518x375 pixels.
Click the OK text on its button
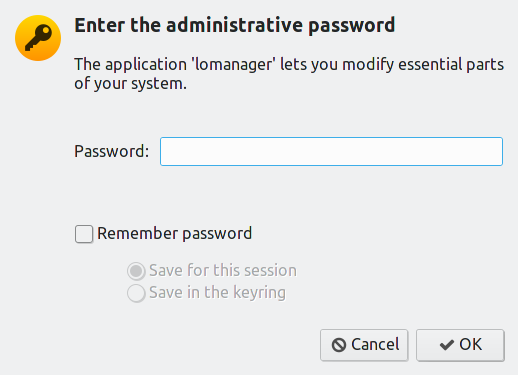click(x=471, y=345)
